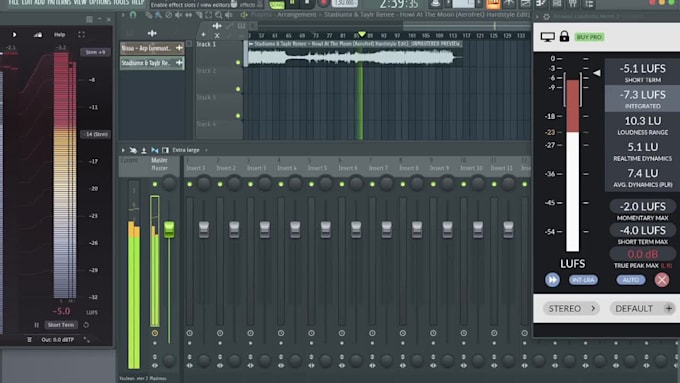Click the Insert 1 volume fader
The width and height of the screenshot is (680, 383).
tap(204, 229)
